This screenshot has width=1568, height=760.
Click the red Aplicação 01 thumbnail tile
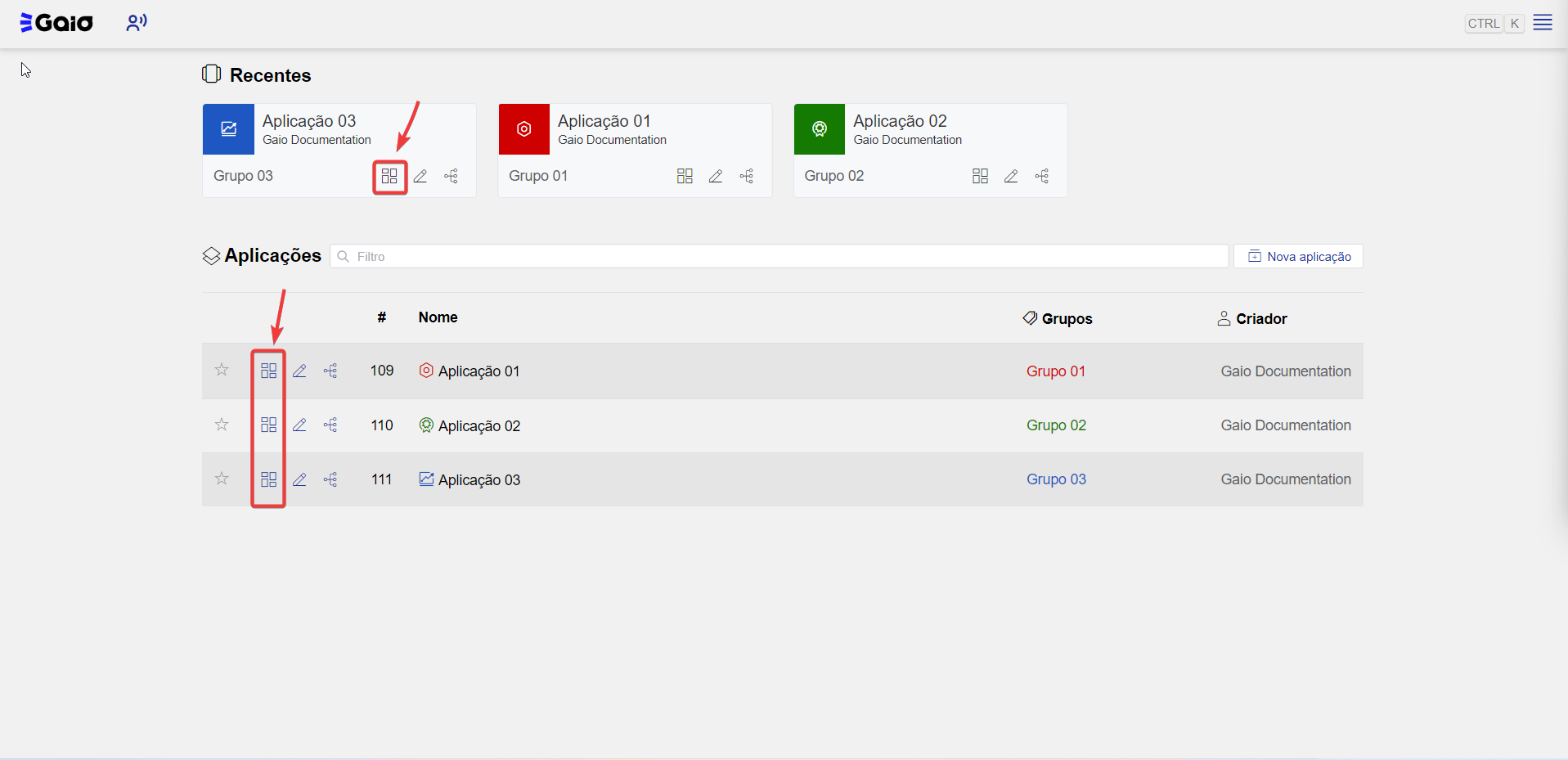(x=523, y=129)
